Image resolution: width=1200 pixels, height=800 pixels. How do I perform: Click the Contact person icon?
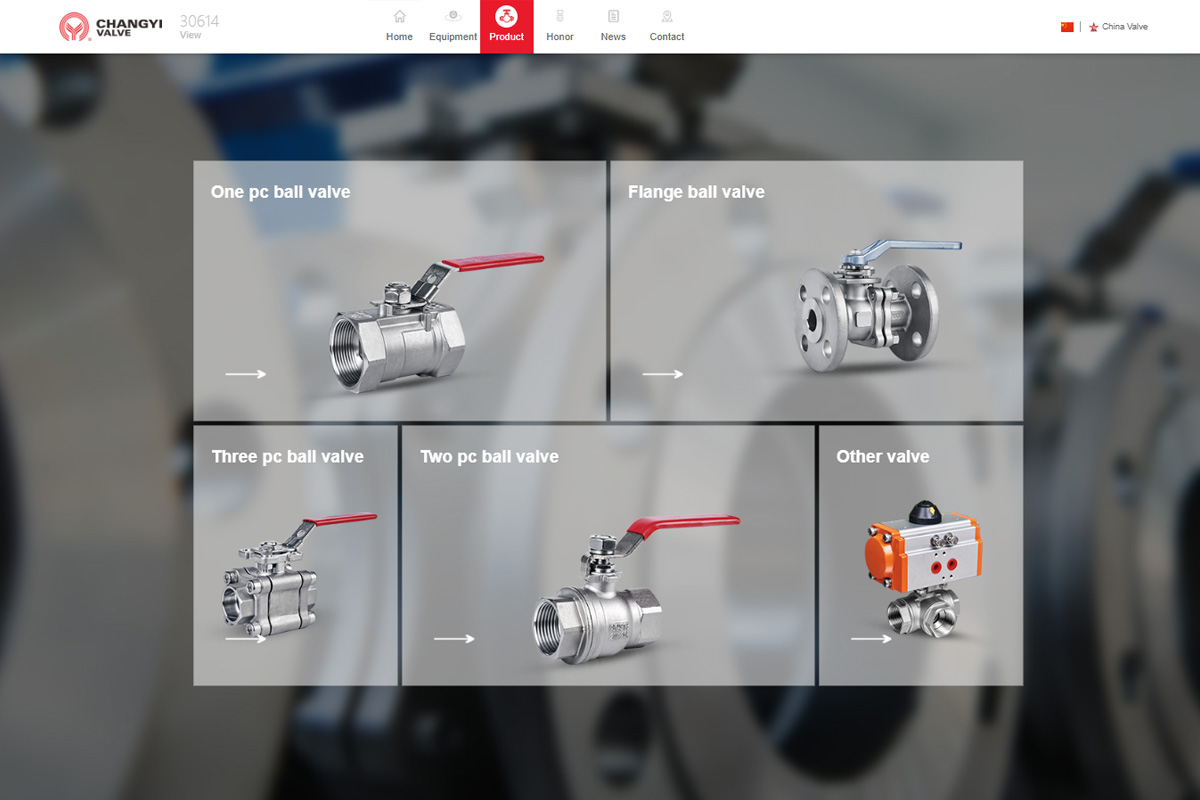coord(667,16)
